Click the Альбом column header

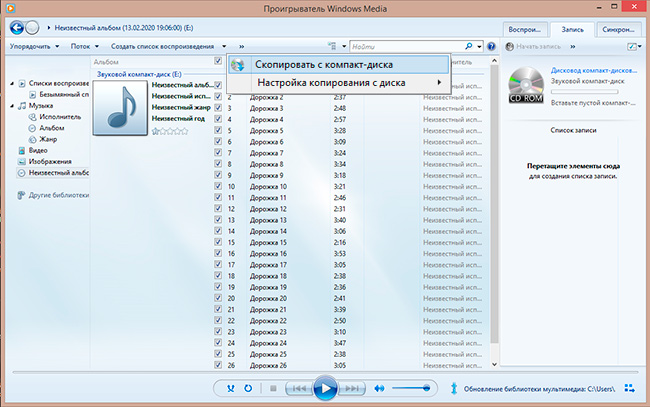(106, 62)
